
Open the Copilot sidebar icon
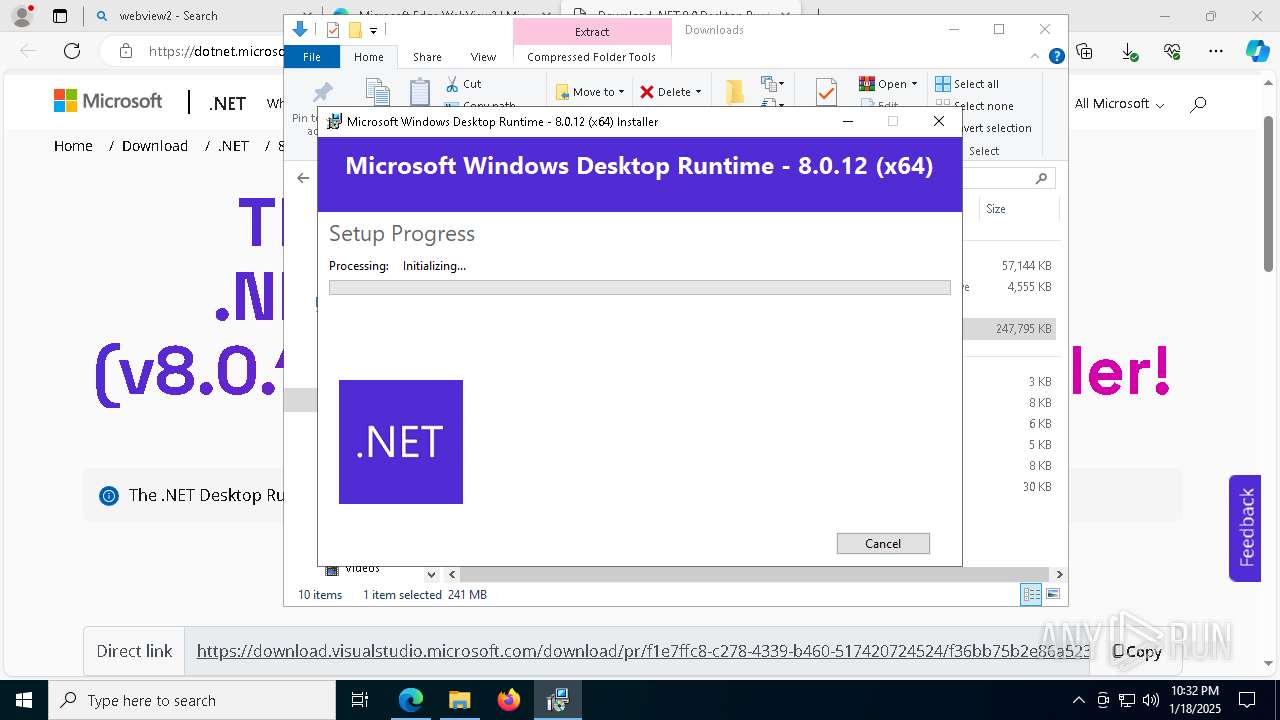[1257, 51]
